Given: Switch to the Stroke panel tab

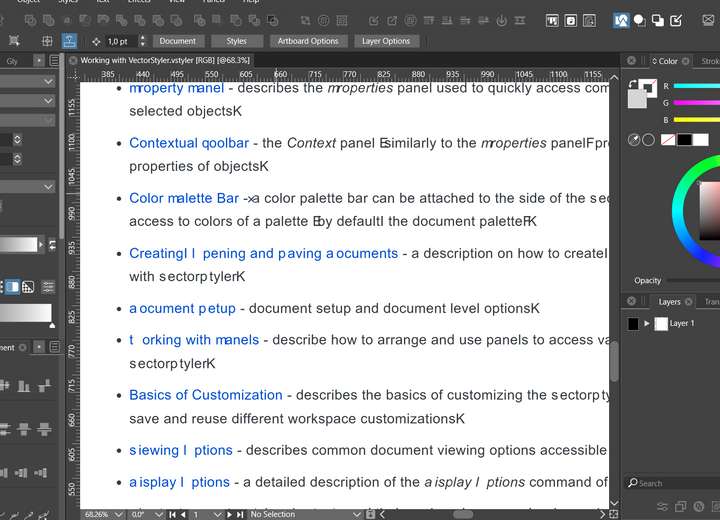Looking at the screenshot, I should (x=710, y=61).
